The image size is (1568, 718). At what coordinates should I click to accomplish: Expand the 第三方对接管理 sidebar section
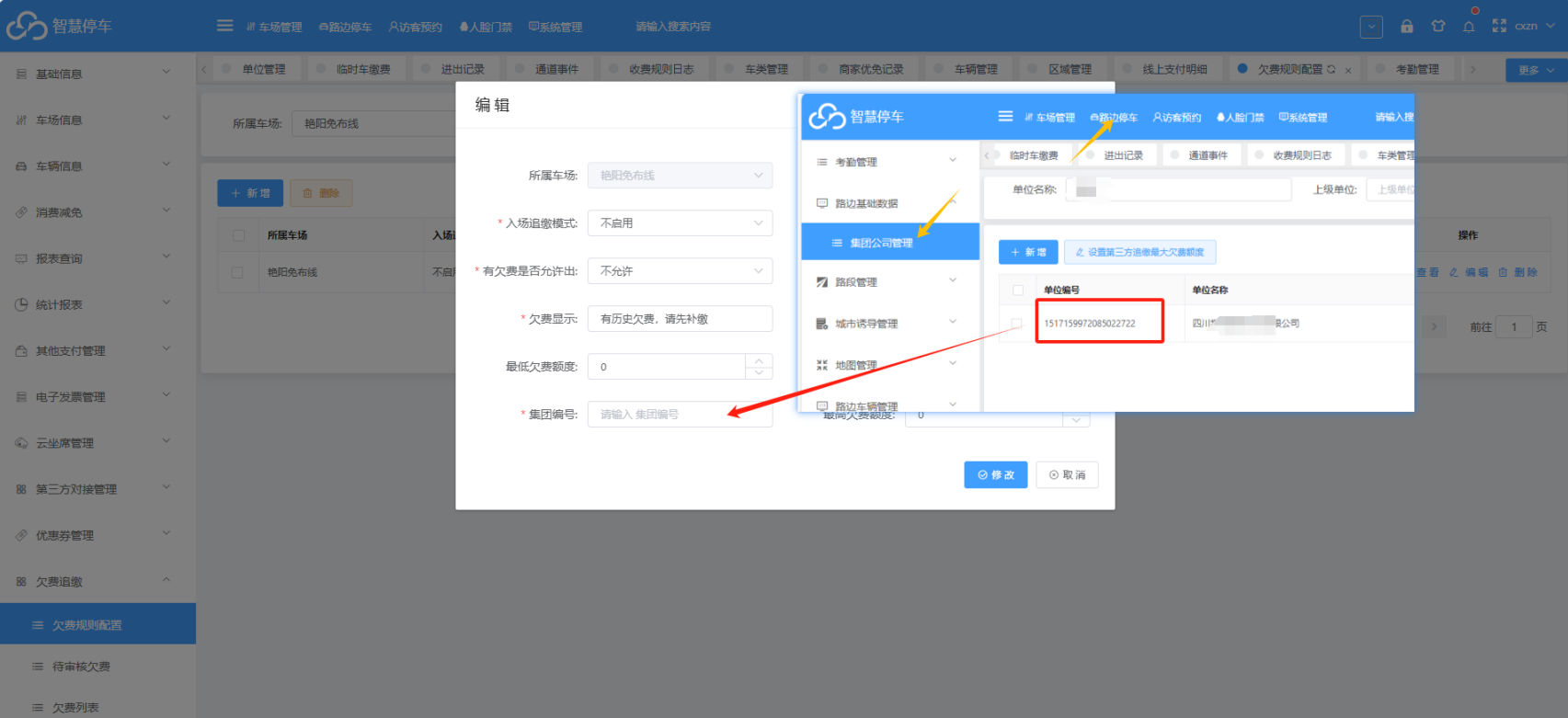97,489
